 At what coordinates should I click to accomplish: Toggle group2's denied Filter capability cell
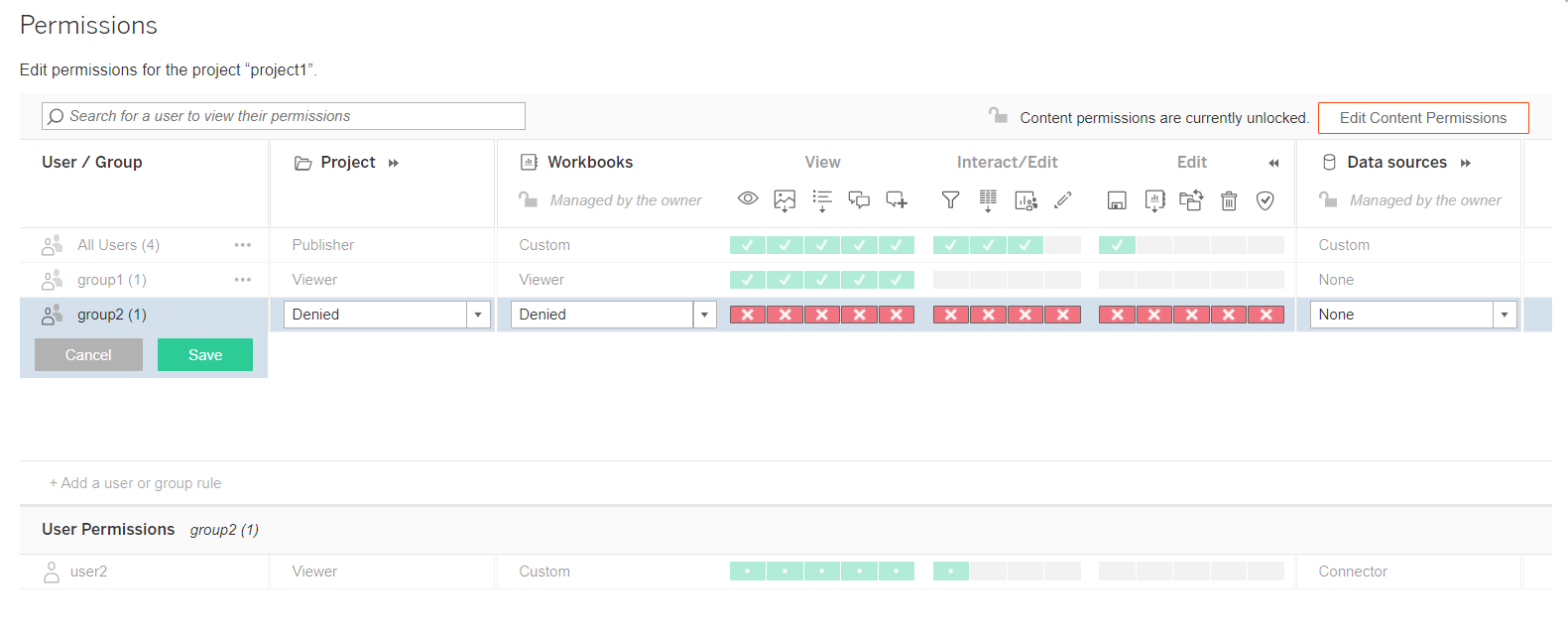[950, 315]
